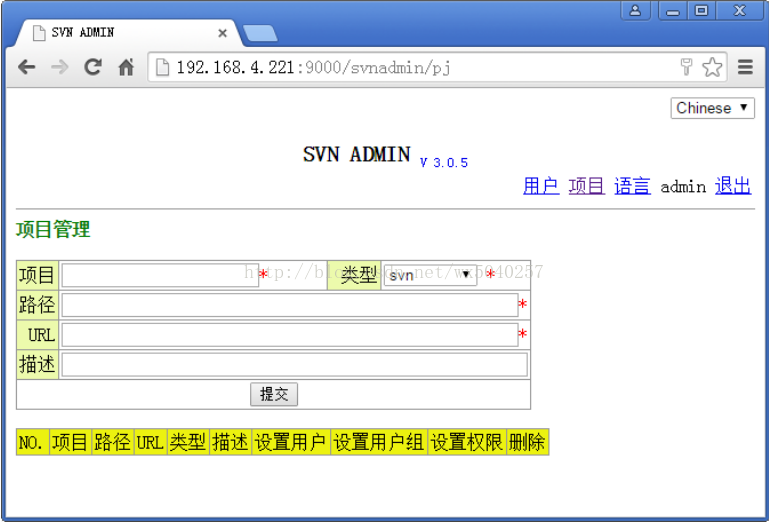Expand the svn type dropdown
The image size is (769, 522).
[430, 275]
